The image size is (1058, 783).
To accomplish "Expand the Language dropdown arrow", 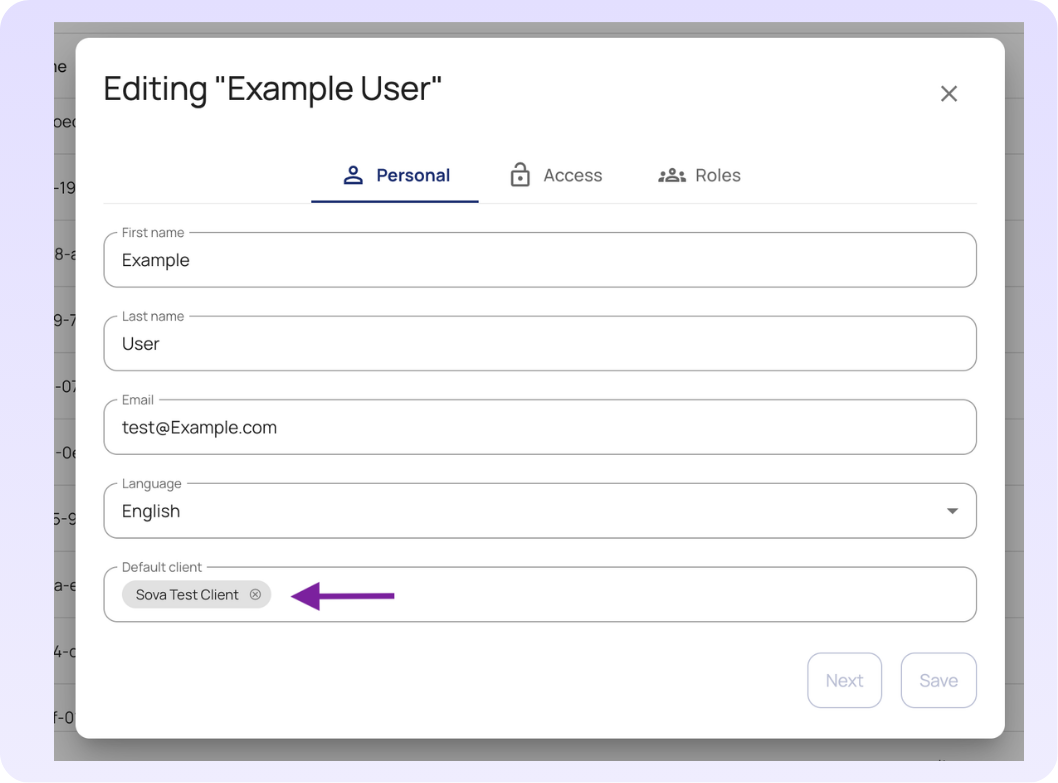I will pos(952,511).
